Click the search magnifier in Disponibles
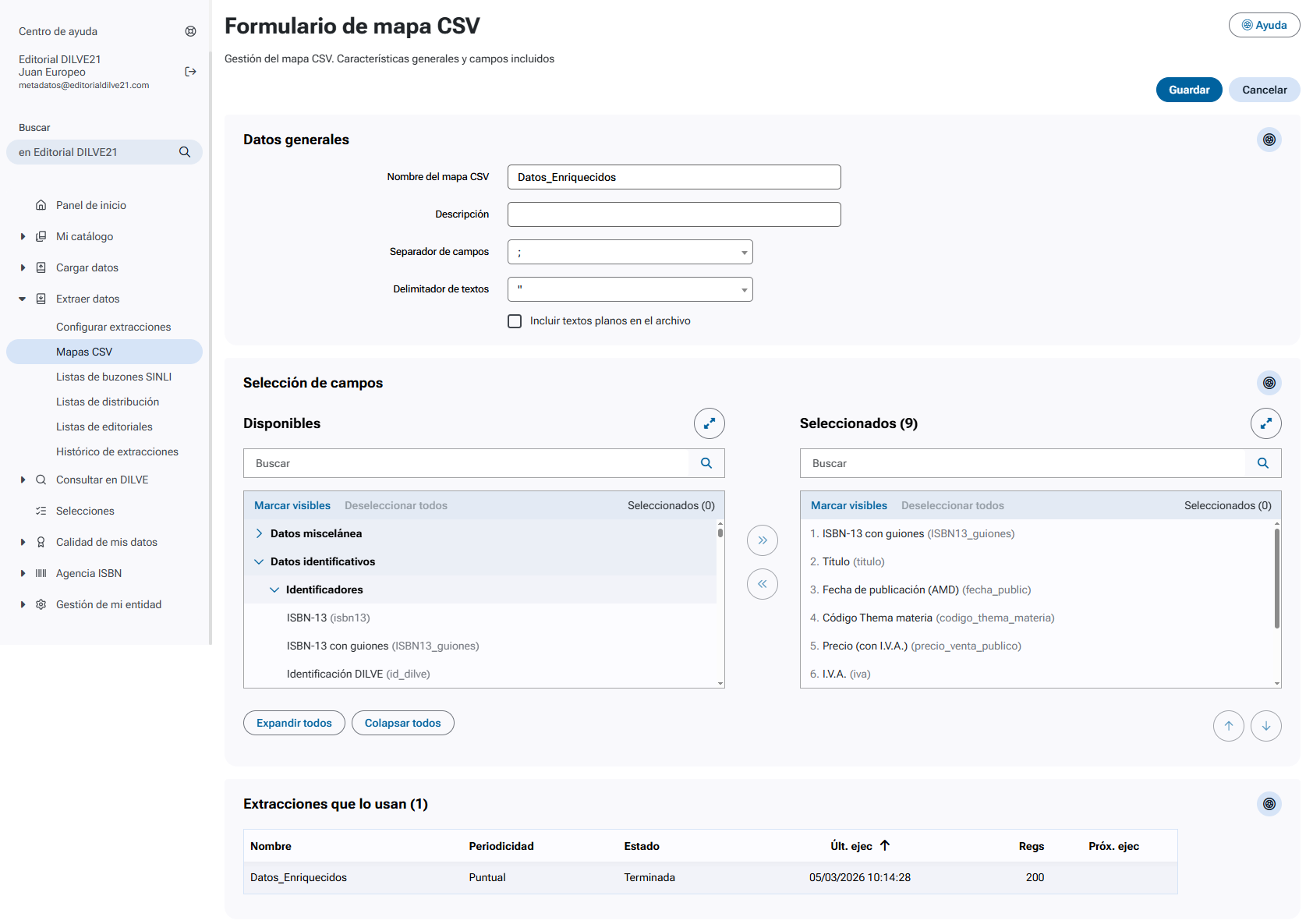The image size is (1313, 924). pyautogui.click(x=706, y=463)
